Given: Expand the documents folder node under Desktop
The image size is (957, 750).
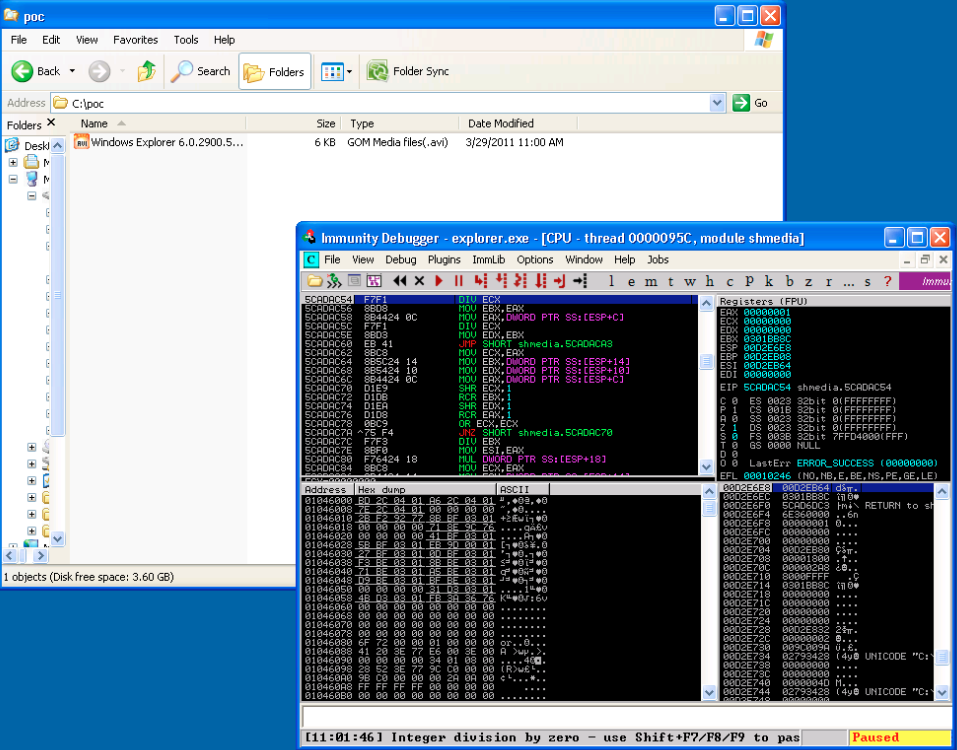Looking at the screenshot, I should click(13, 162).
